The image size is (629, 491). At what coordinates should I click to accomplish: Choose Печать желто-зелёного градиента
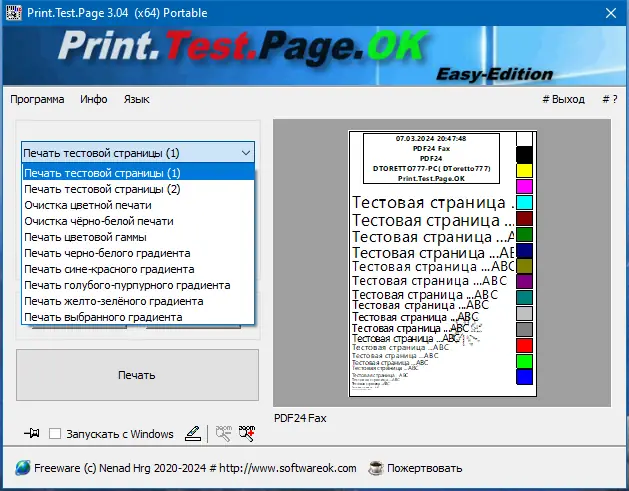138,301
